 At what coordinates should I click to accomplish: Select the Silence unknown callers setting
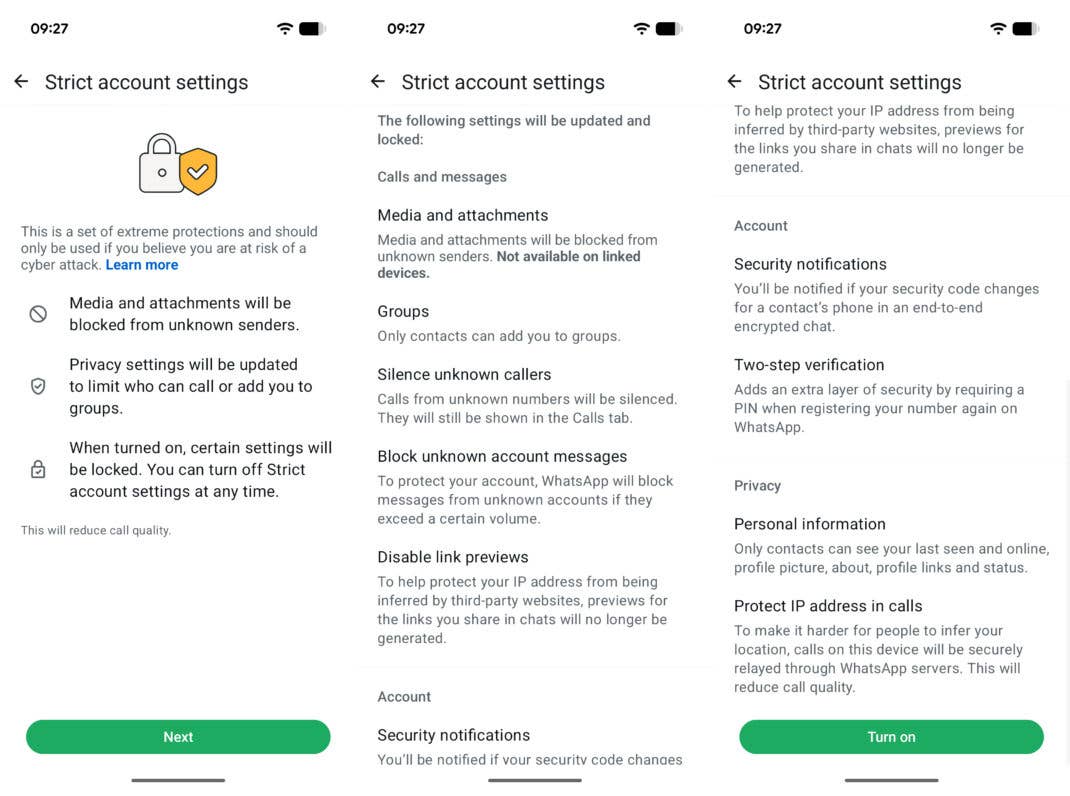[464, 374]
